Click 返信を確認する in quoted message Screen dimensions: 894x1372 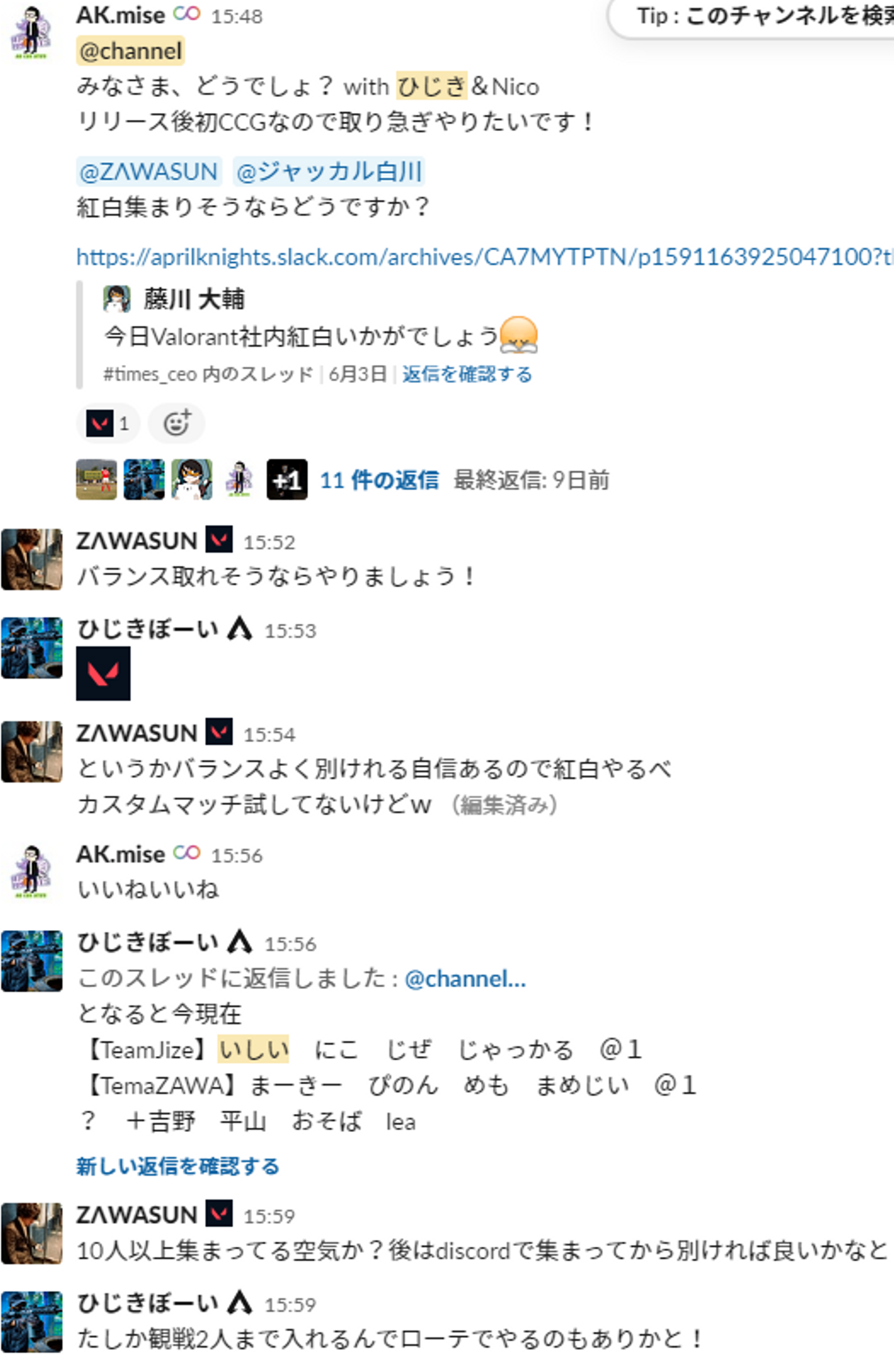[467, 374]
